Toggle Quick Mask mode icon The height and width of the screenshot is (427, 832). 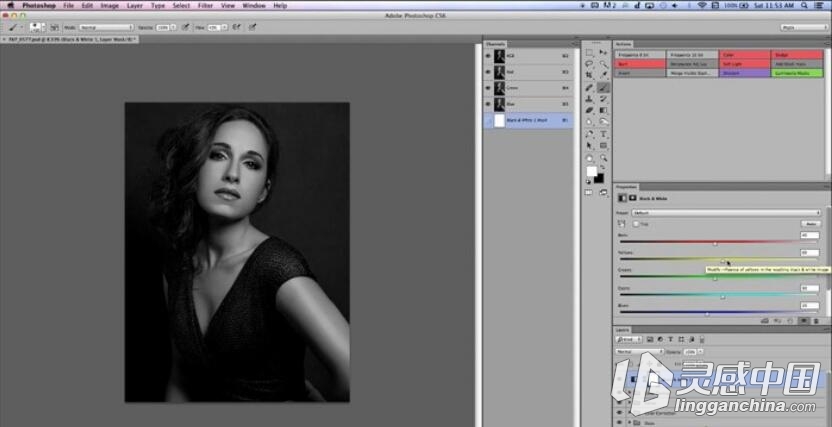pyautogui.click(x=589, y=193)
